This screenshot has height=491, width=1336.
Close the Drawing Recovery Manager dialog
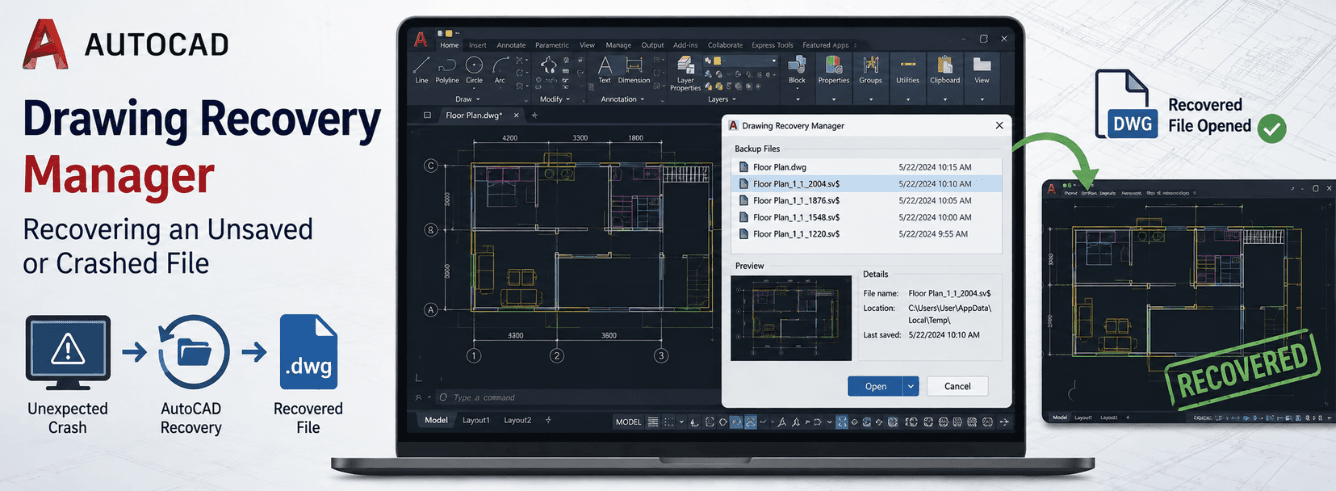[999, 125]
